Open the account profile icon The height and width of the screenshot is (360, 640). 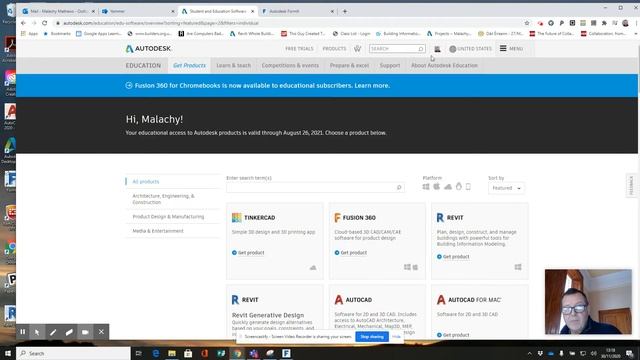click(437, 49)
